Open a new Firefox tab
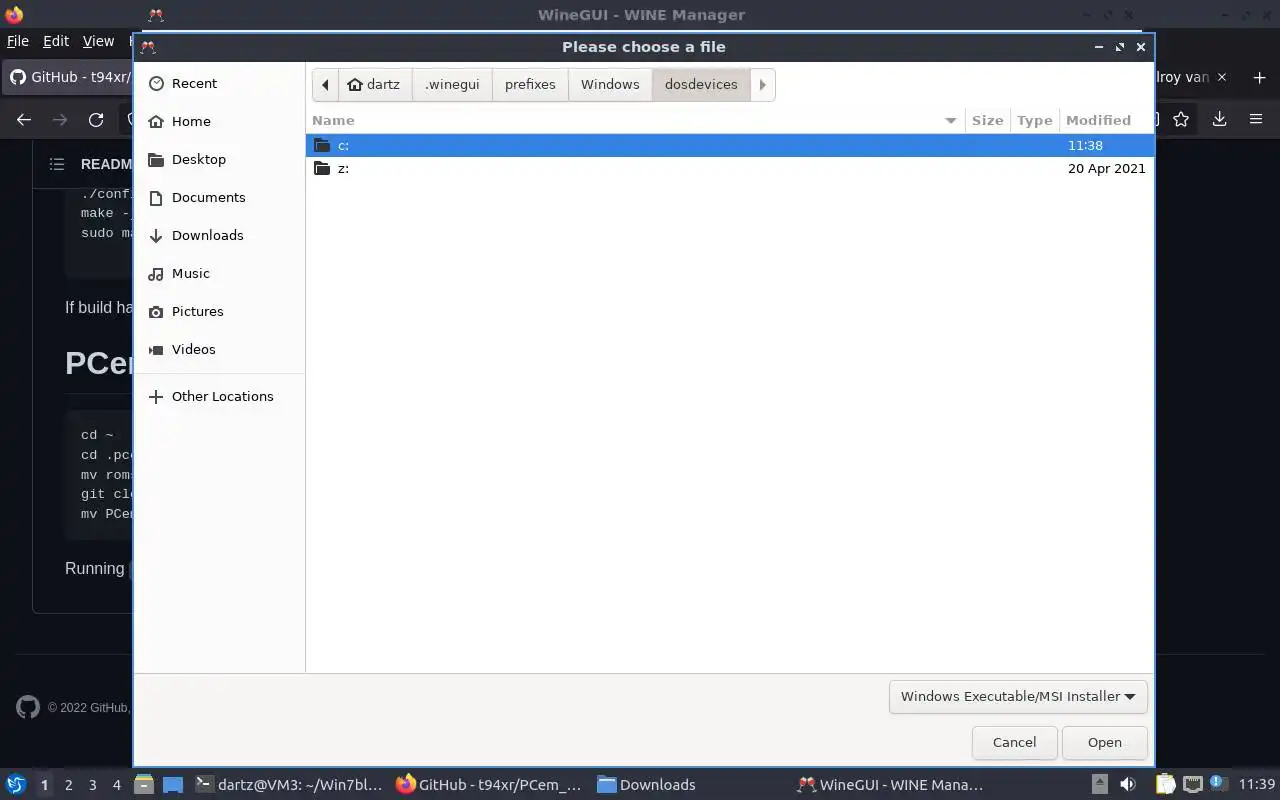The height and width of the screenshot is (800, 1280). pyautogui.click(x=1259, y=77)
